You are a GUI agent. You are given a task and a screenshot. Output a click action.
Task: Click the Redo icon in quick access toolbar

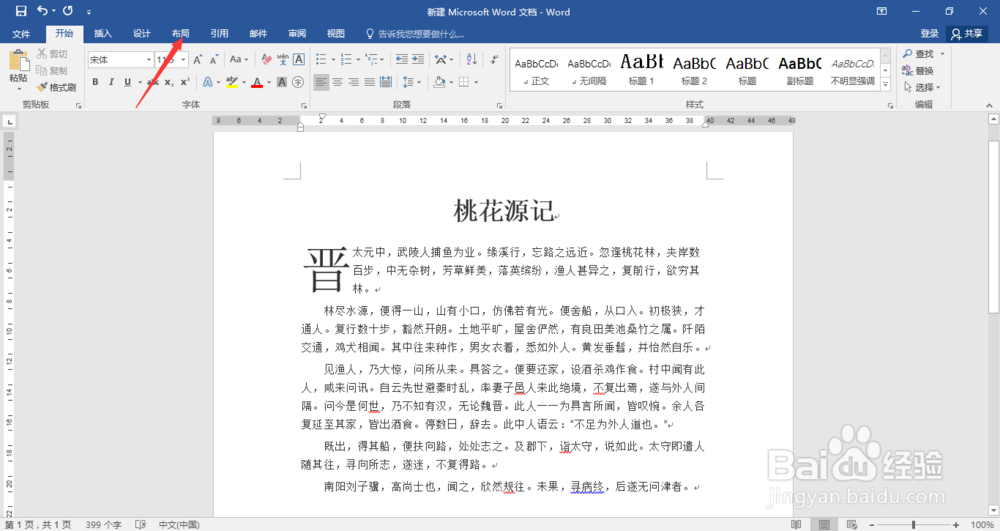pos(68,11)
